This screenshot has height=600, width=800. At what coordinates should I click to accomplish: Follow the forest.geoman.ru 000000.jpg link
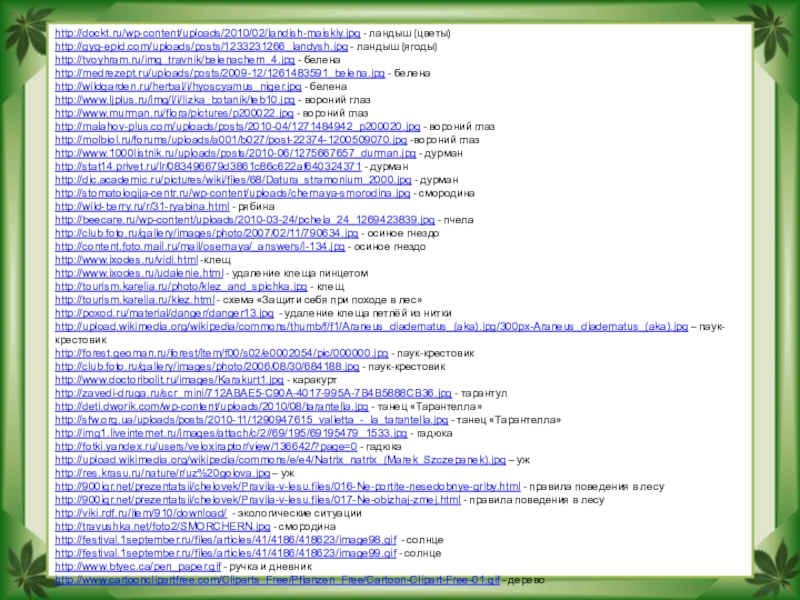click(x=221, y=353)
